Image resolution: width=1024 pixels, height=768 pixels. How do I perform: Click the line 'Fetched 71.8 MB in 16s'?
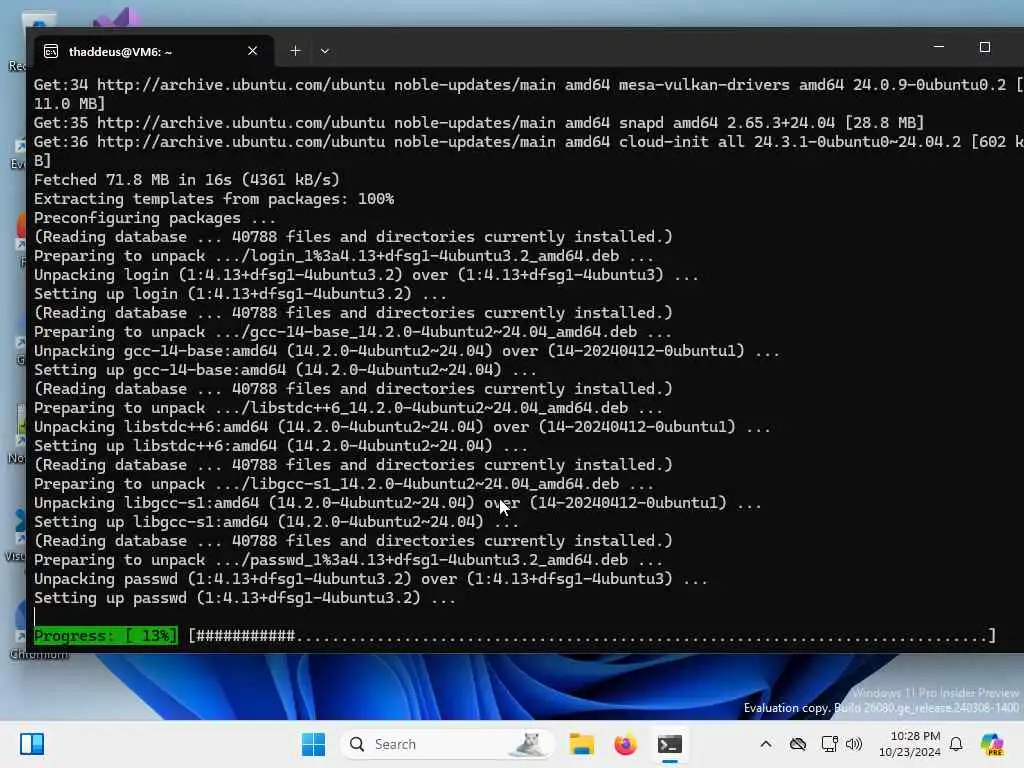[187, 180]
